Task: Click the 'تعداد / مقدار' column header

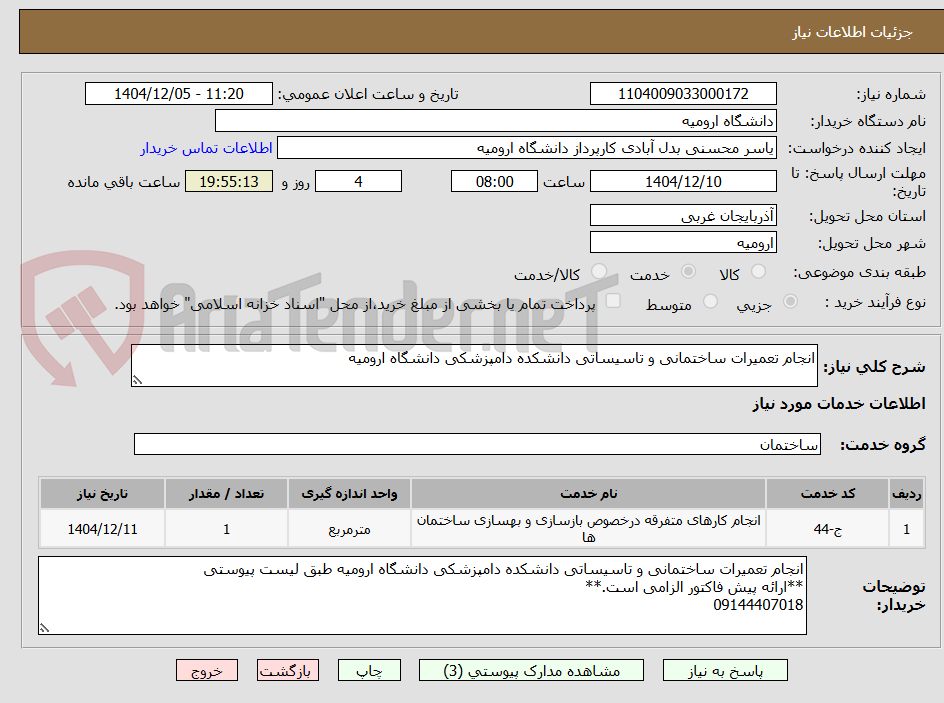Action: pyautogui.click(x=226, y=494)
